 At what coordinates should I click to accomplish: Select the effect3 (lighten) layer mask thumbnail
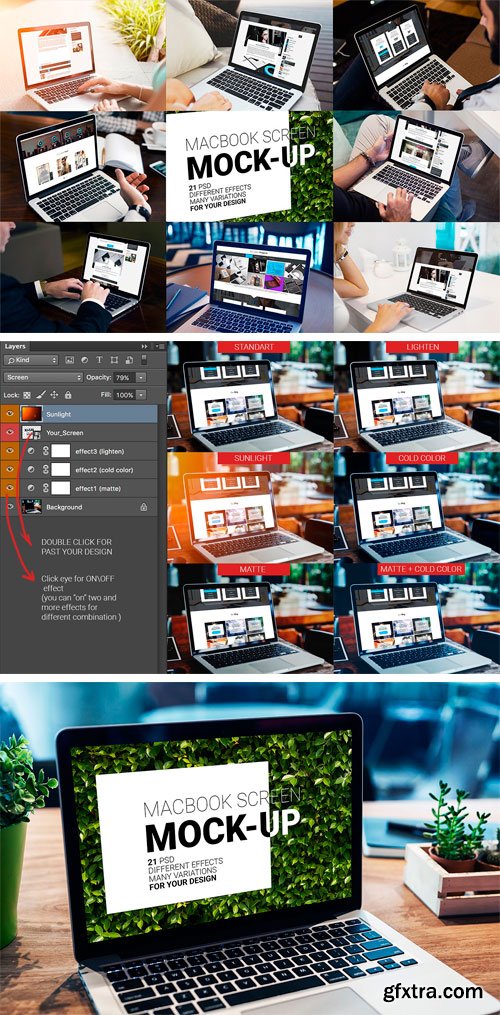61,451
